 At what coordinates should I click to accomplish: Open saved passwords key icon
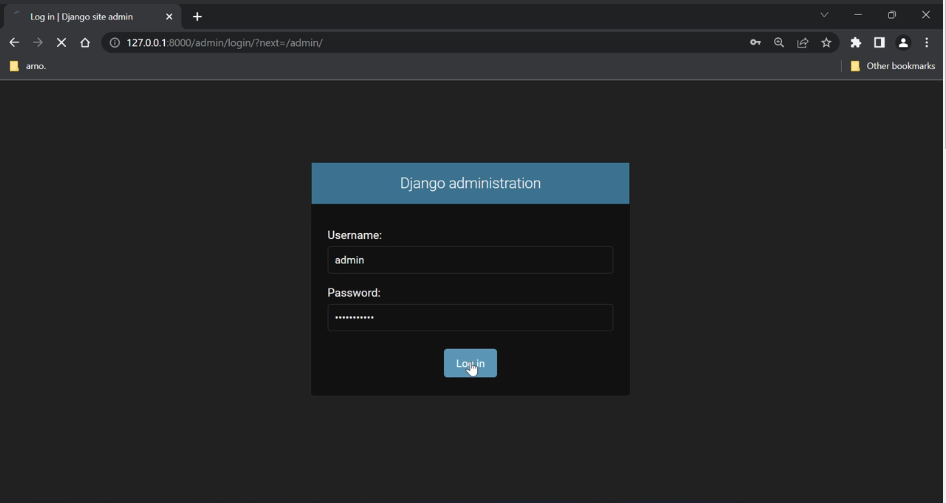coord(755,43)
